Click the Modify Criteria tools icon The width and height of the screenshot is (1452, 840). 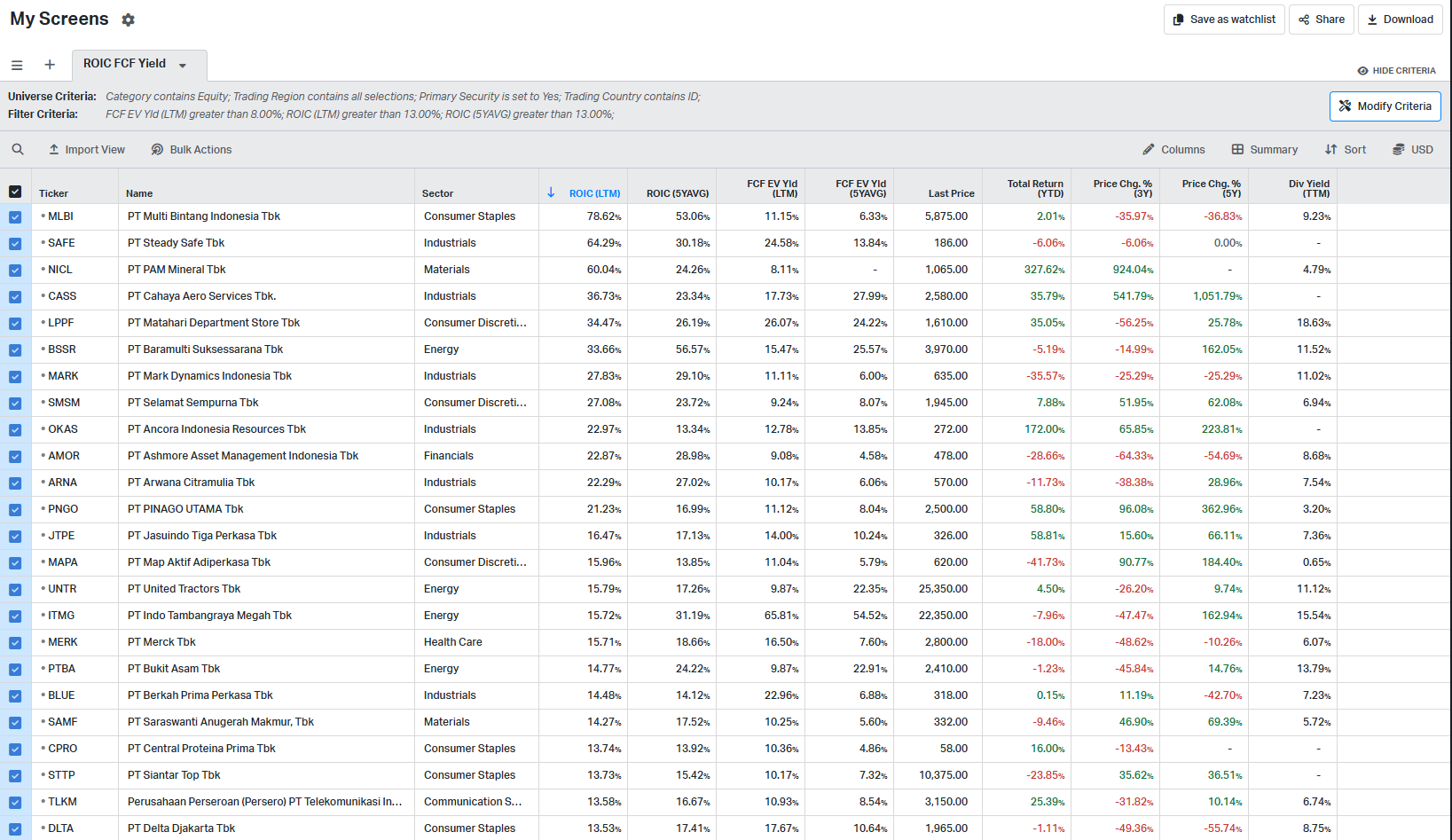tap(1345, 106)
